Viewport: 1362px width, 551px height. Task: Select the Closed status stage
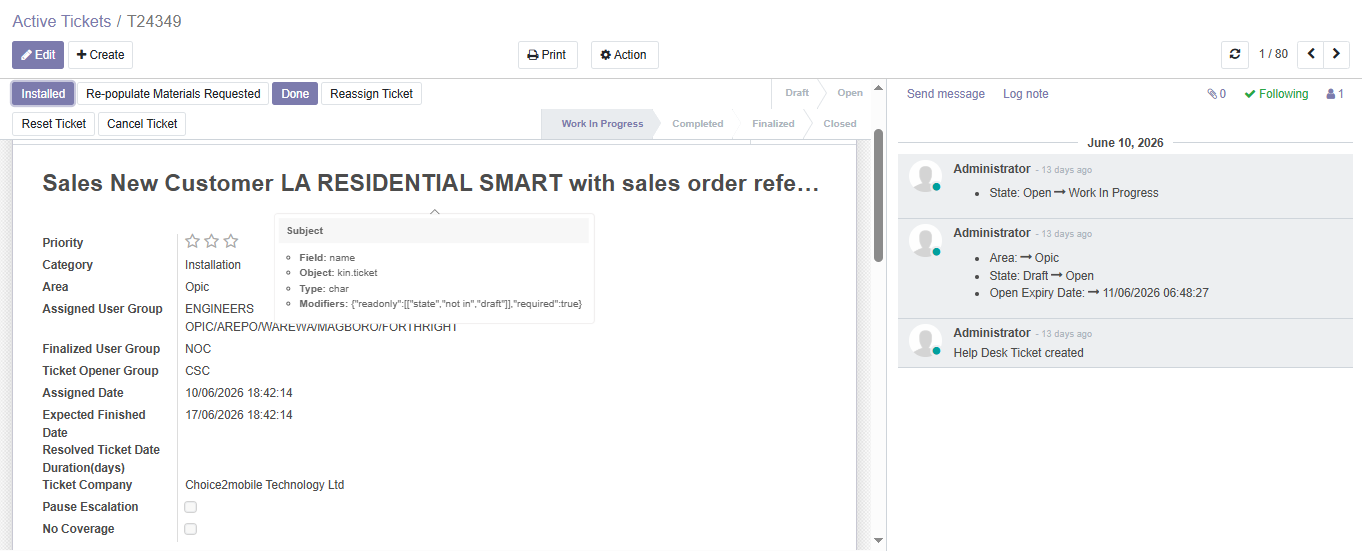[x=840, y=124]
